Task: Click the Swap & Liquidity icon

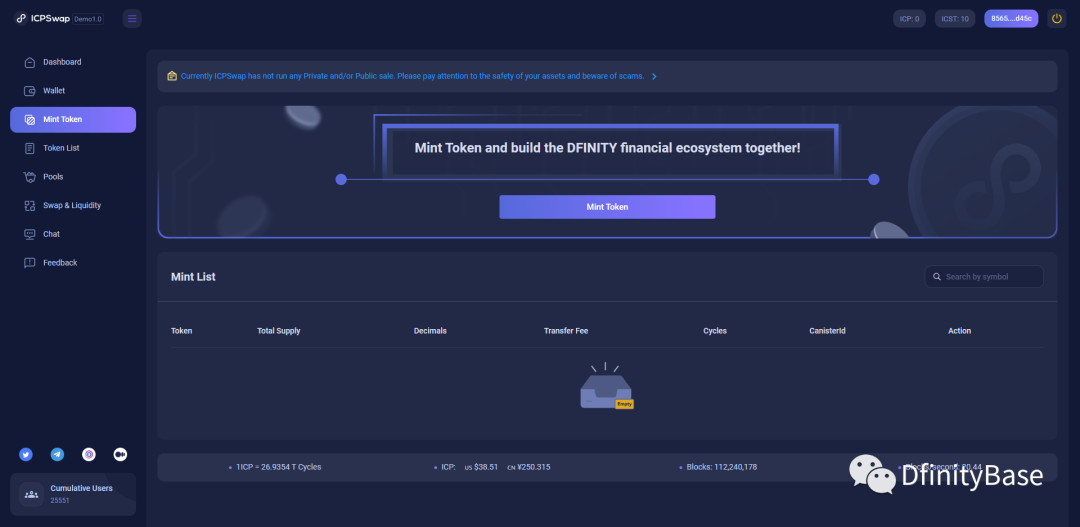Action: (x=30, y=205)
